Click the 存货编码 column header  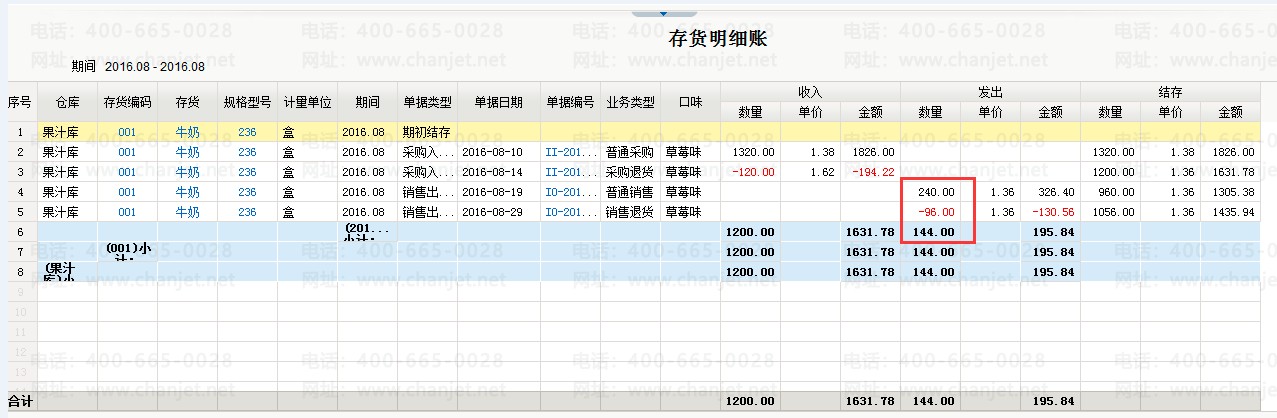pyautogui.click(x=127, y=102)
